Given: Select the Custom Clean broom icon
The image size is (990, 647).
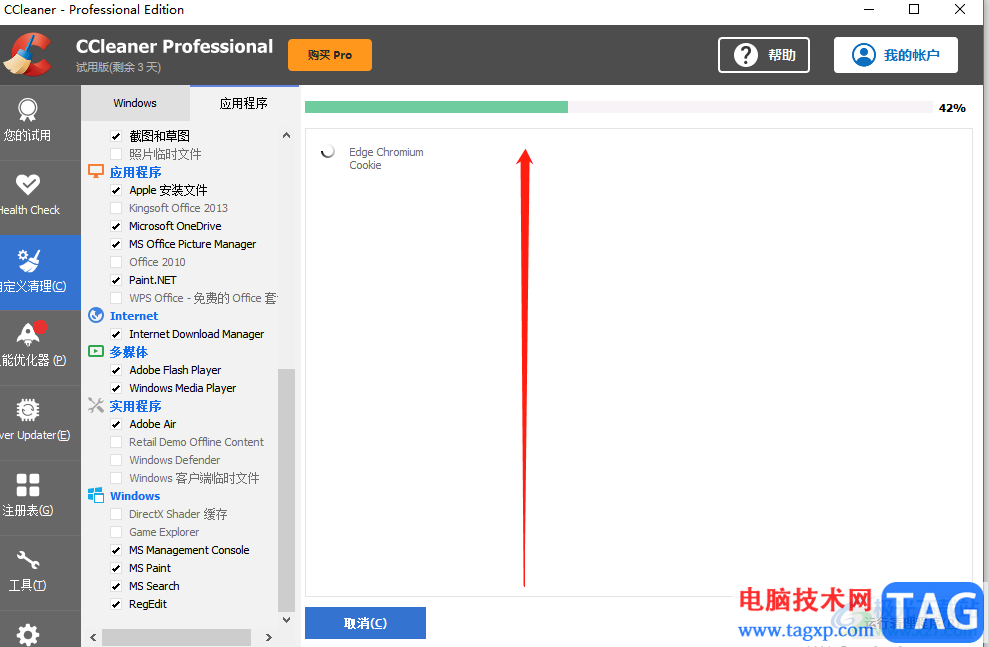Looking at the screenshot, I should [28, 259].
